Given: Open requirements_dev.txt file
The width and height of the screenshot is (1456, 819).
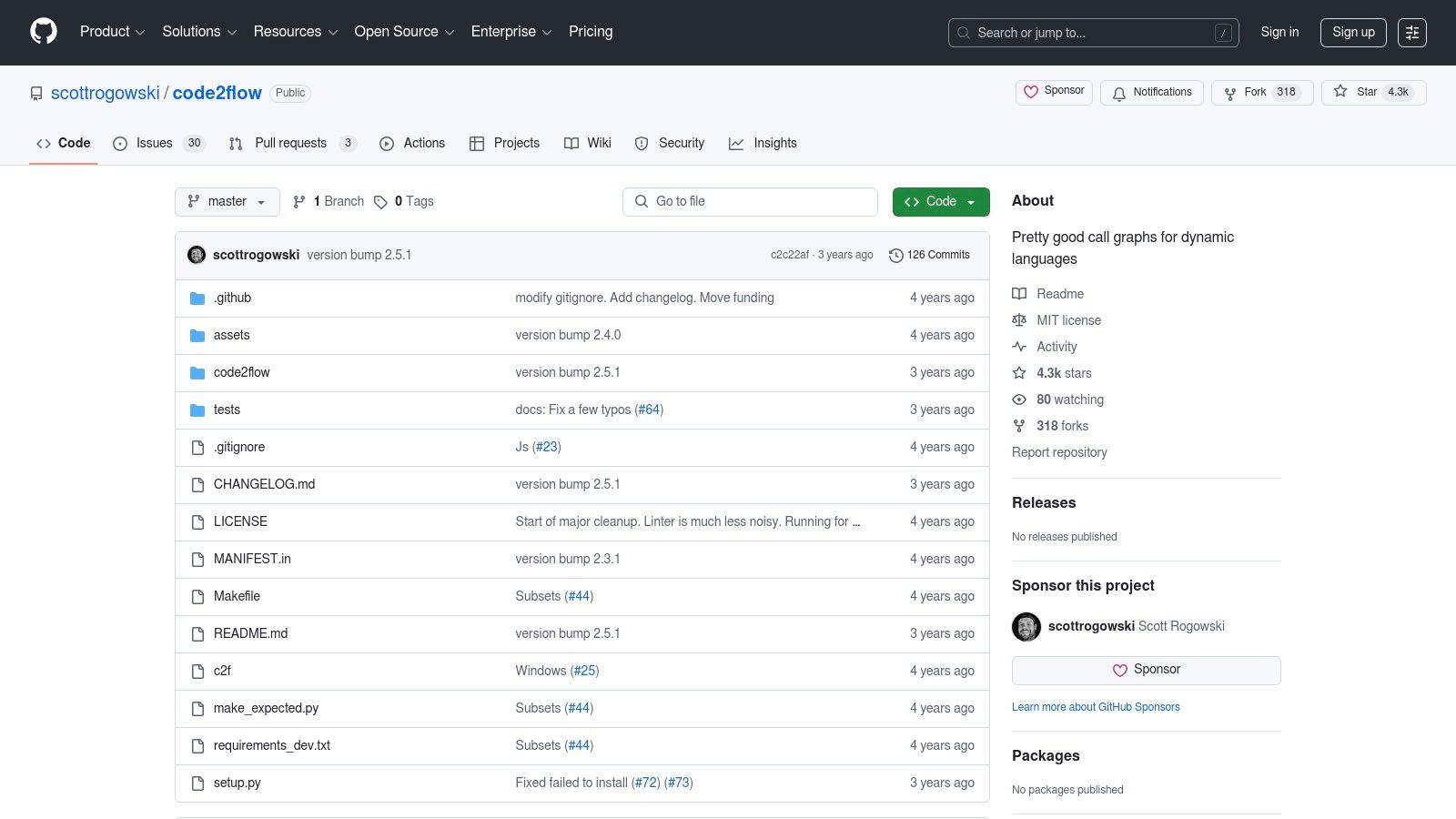Looking at the screenshot, I should (x=272, y=746).
